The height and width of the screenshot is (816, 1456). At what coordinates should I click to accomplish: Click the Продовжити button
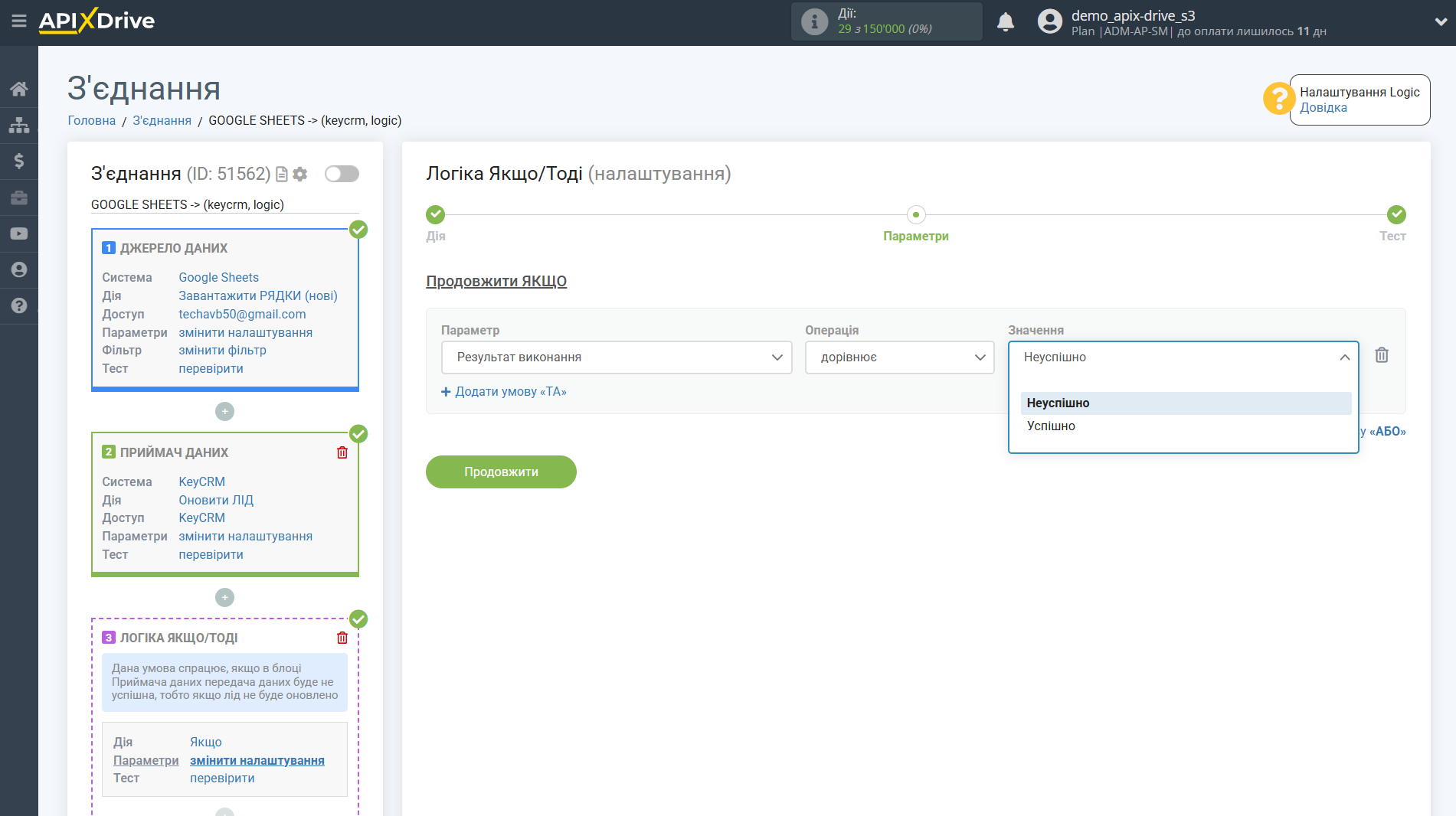(x=501, y=472)
